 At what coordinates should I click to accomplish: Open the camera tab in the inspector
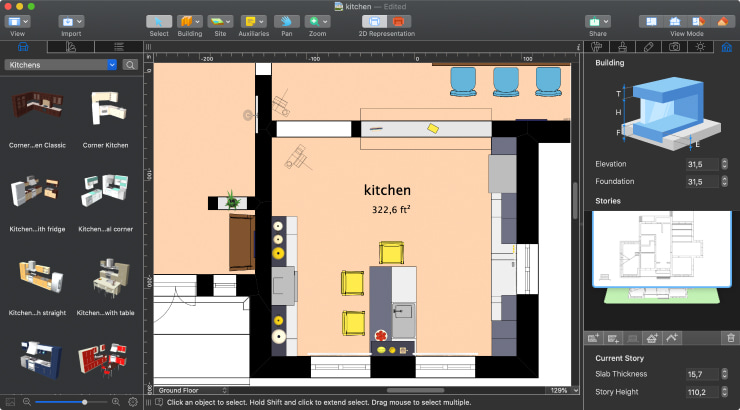(675, 46)
